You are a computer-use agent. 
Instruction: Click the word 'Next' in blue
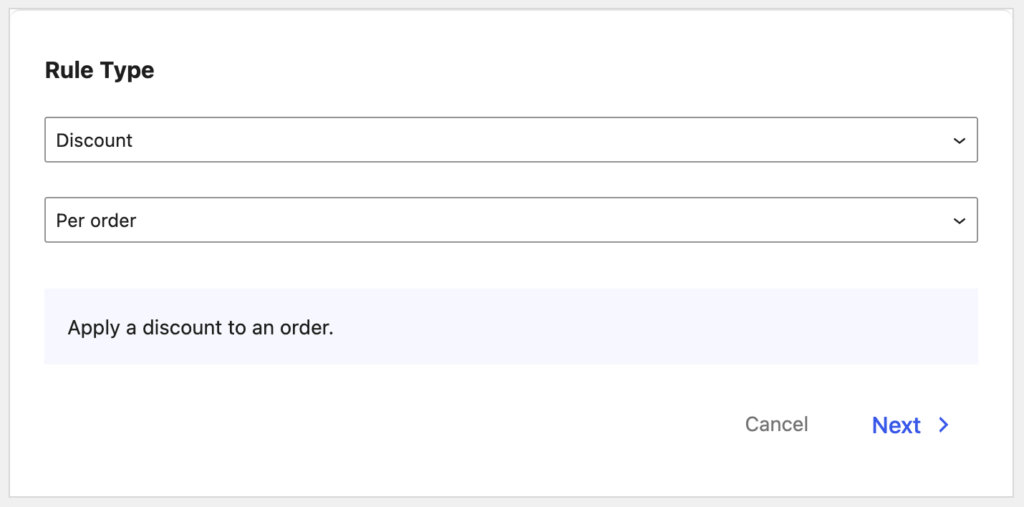pyautogui.click(x=896, y=425)
